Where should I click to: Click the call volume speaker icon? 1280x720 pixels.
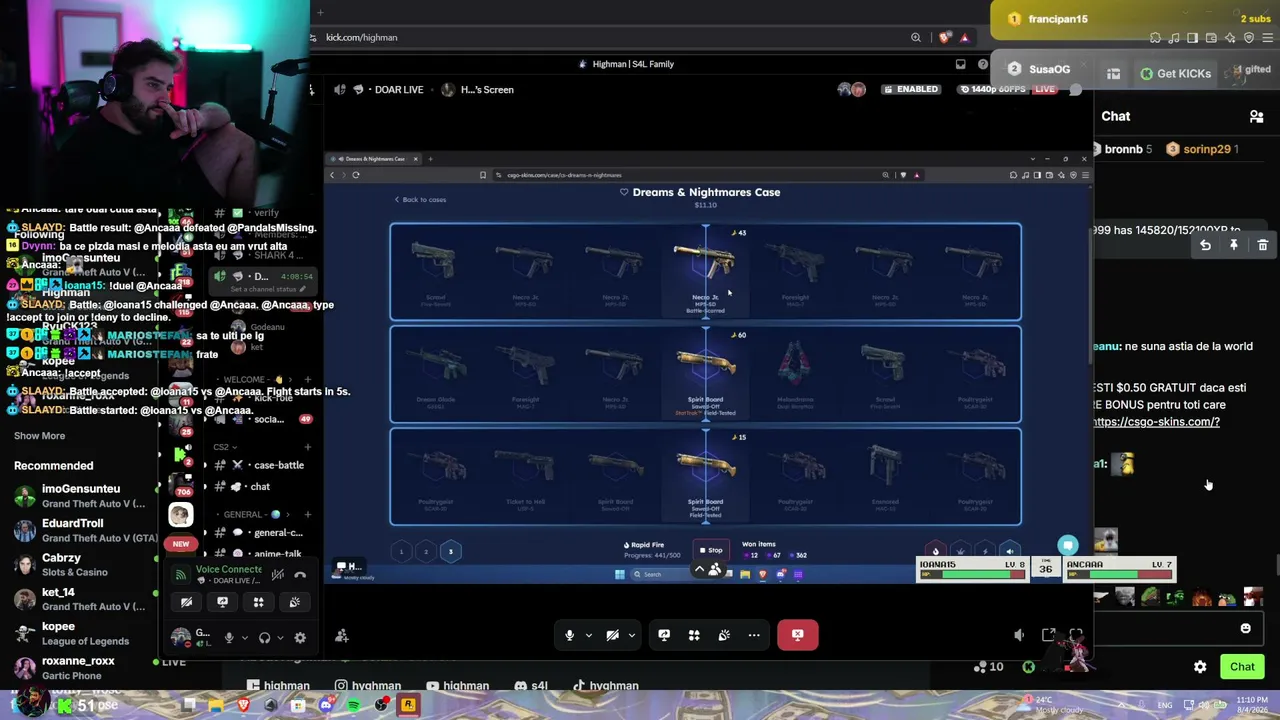click(x=1019, y=635)
